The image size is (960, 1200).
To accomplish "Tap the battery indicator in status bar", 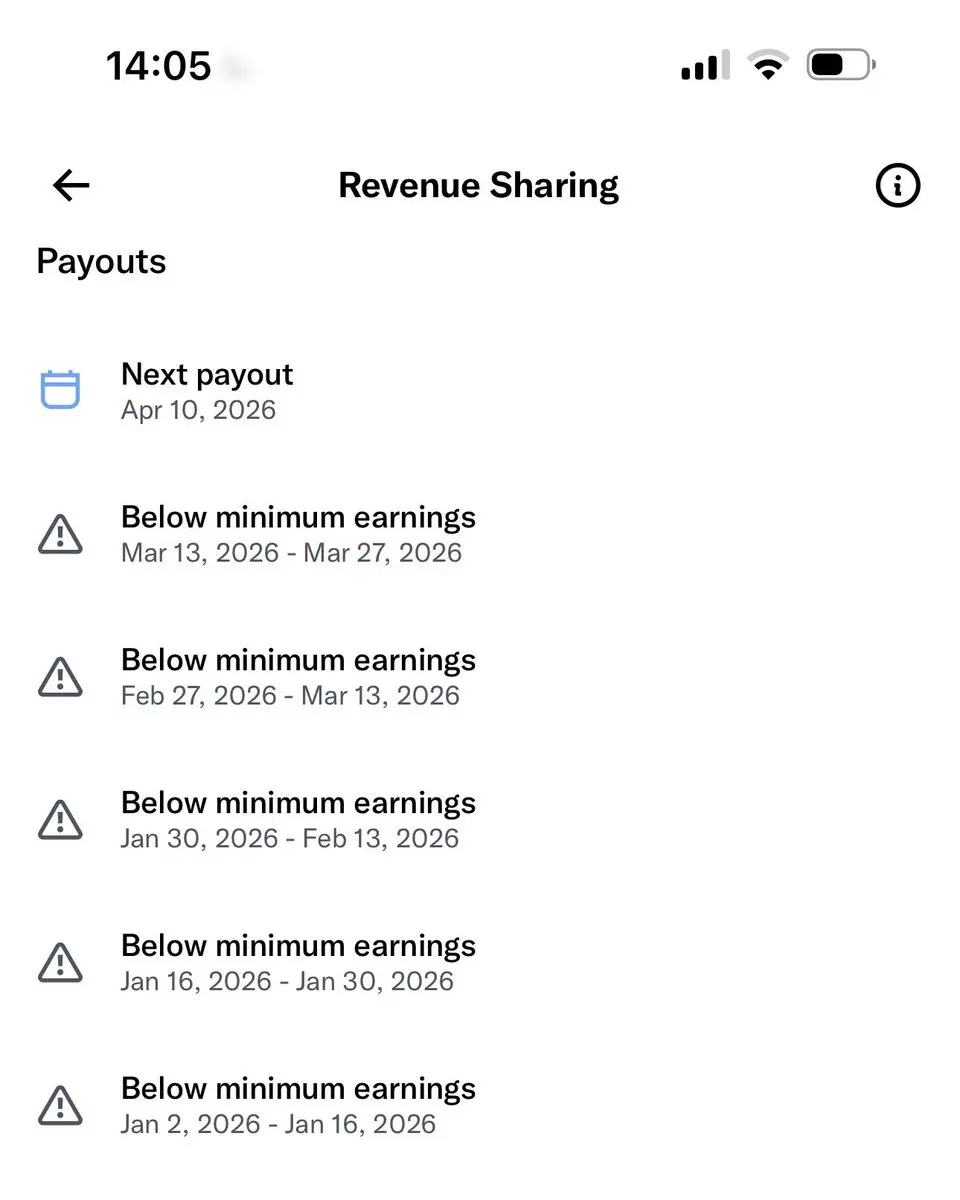I will (841, 66).
